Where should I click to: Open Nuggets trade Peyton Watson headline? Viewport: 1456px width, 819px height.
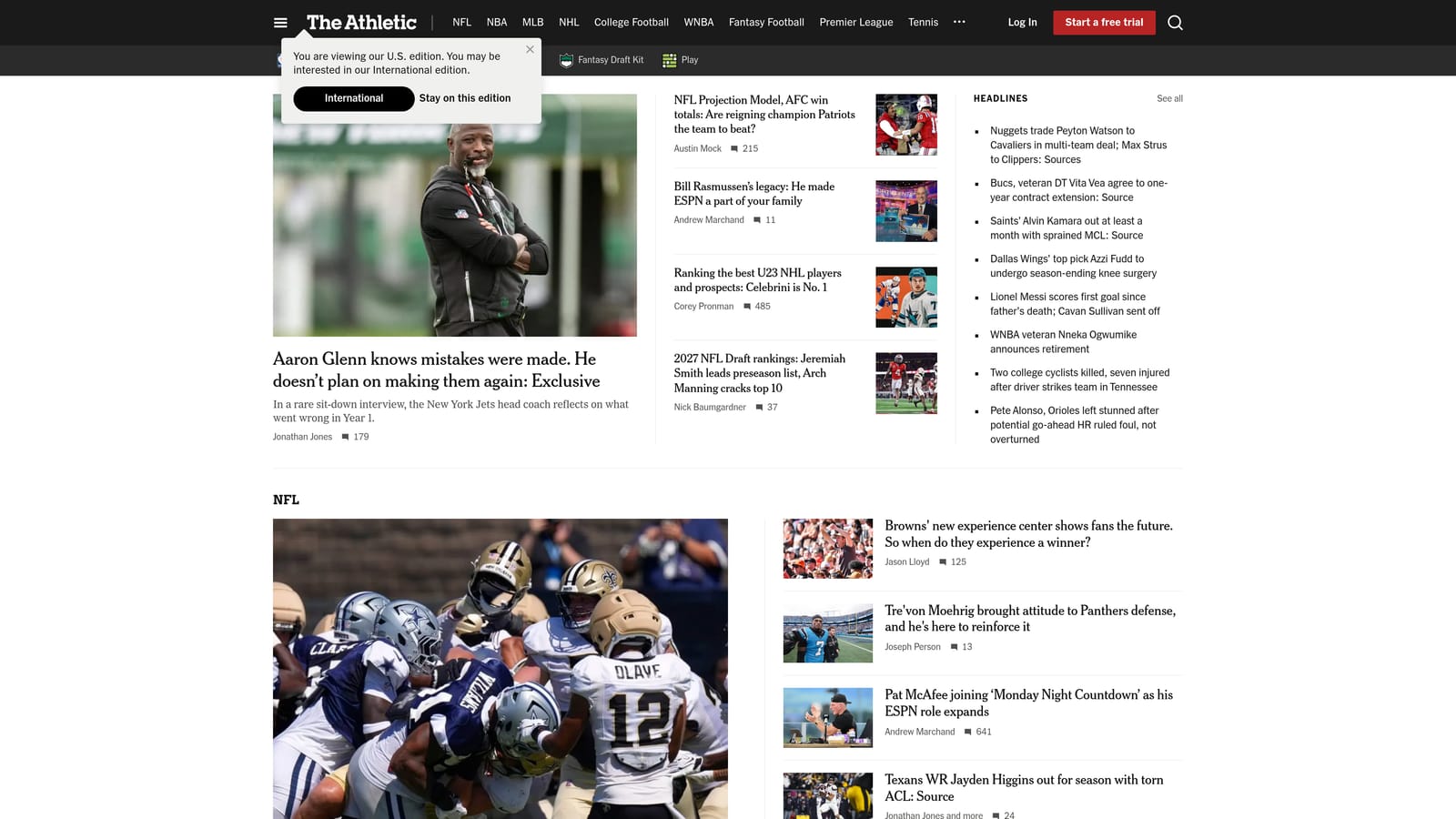(1078, 145)
